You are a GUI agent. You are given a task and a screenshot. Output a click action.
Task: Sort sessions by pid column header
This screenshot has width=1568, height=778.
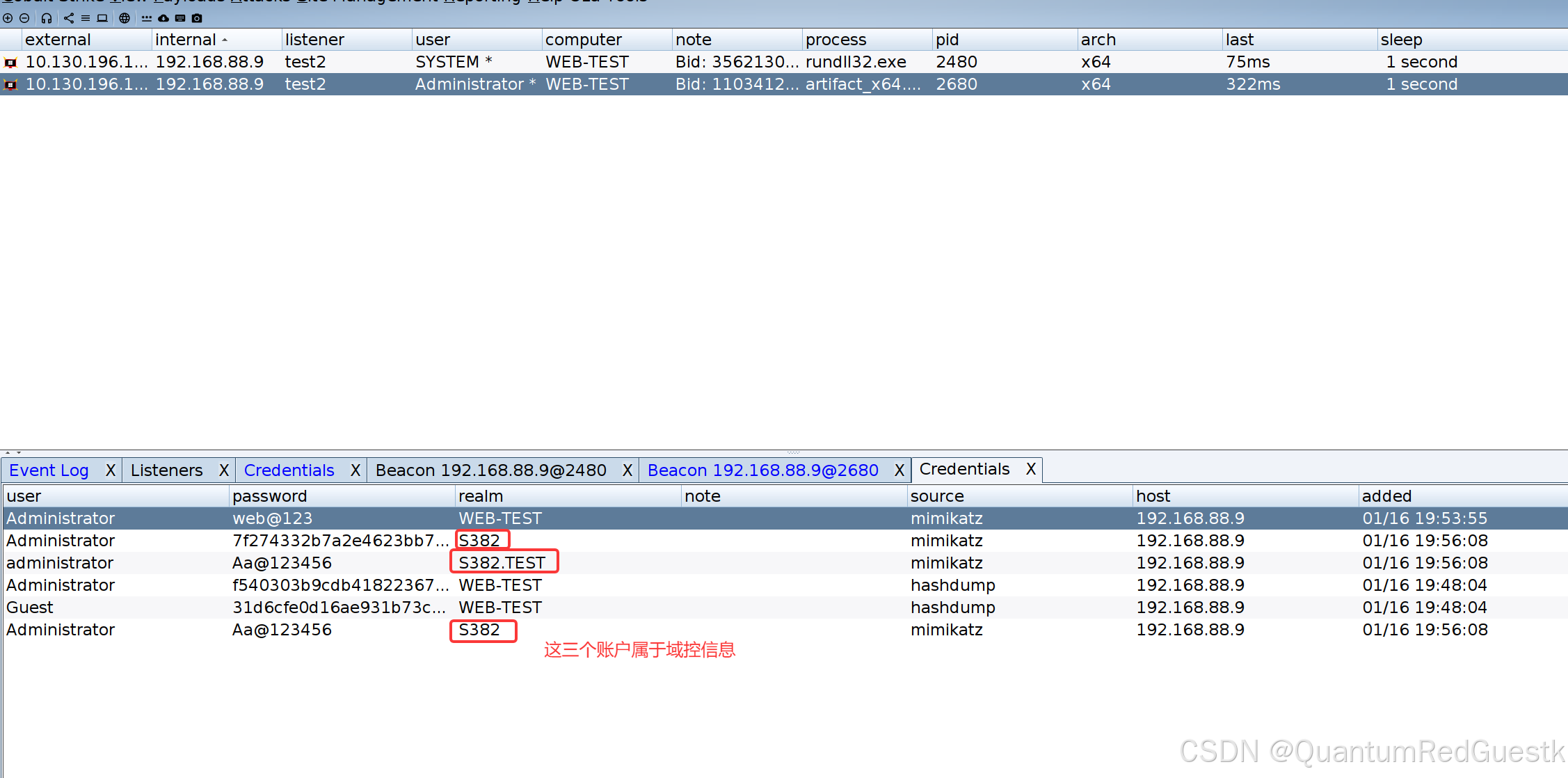point(947,40)
